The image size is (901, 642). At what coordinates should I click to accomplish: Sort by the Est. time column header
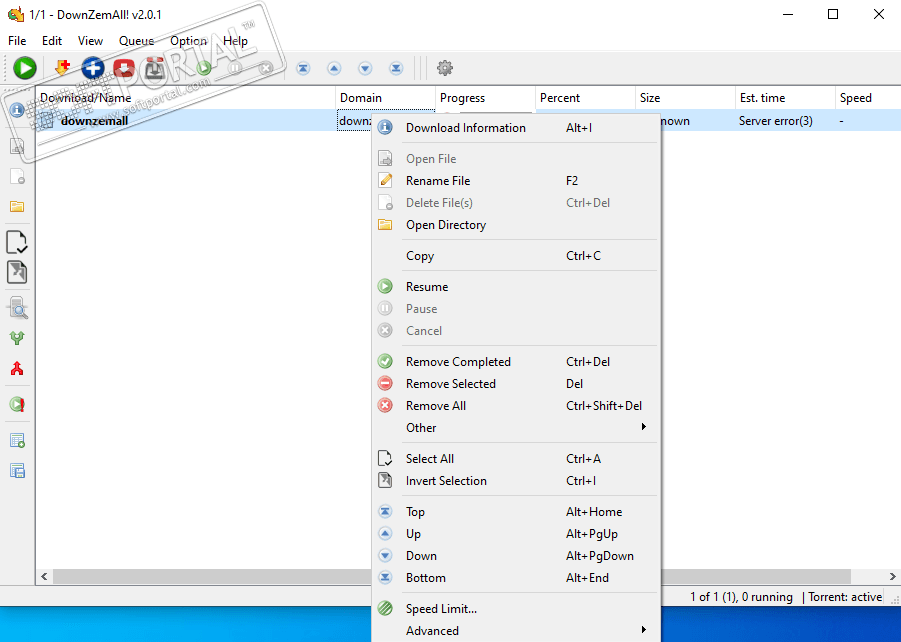pos(785,98)
